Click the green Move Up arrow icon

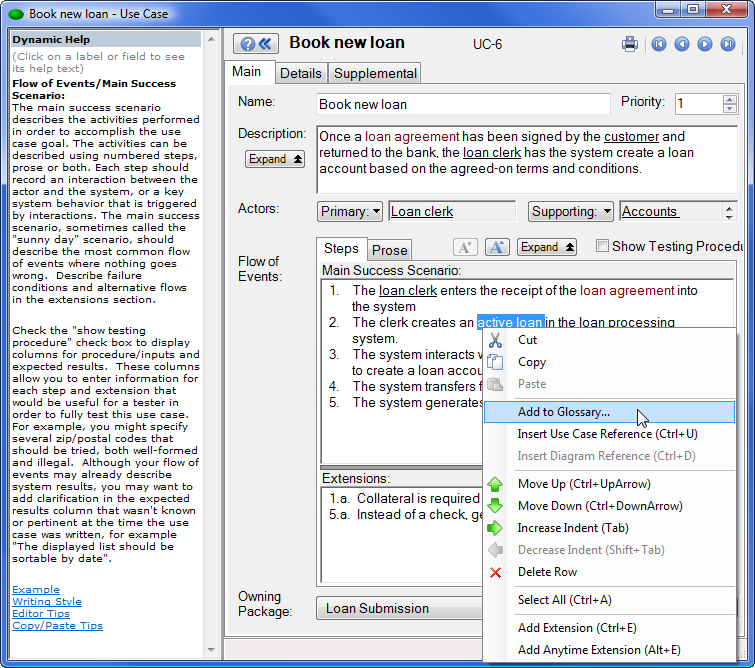[x=495, y=484]
